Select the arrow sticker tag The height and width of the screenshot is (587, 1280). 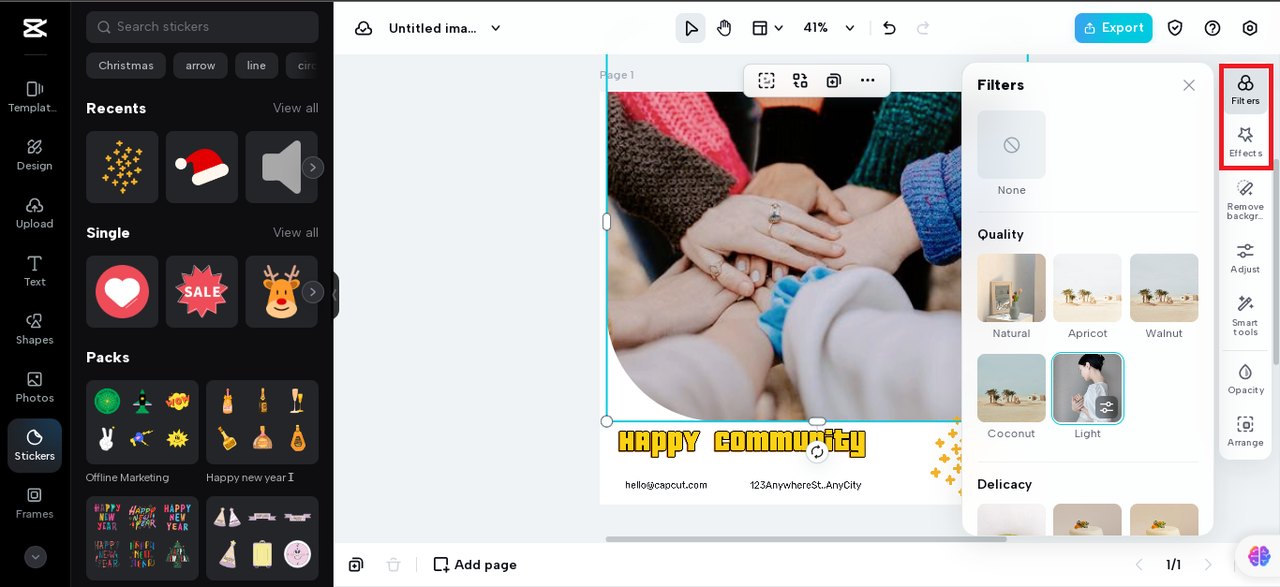coord(200,66)
